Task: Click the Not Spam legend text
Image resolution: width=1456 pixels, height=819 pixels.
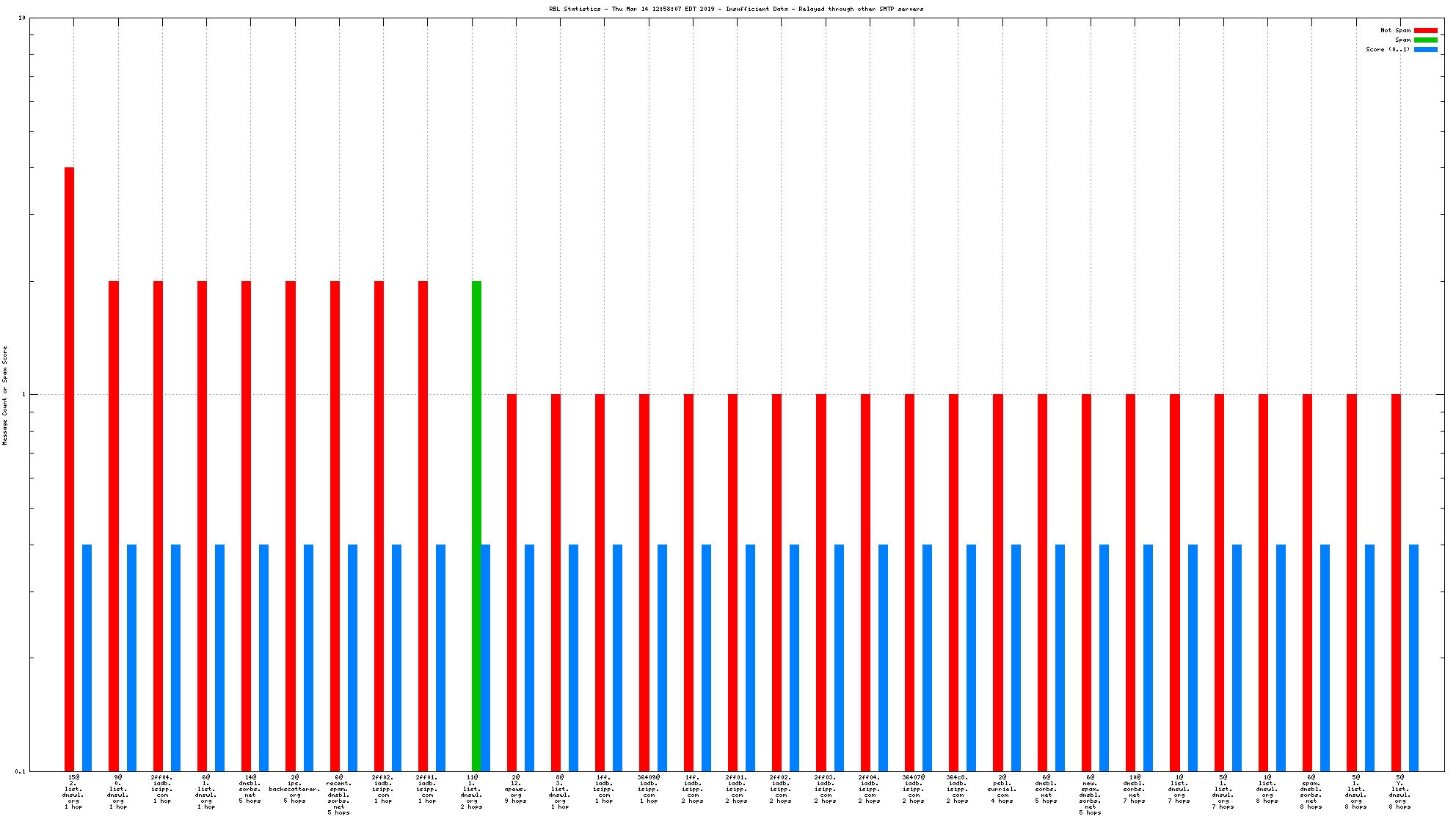Action: coord(1395,30)
